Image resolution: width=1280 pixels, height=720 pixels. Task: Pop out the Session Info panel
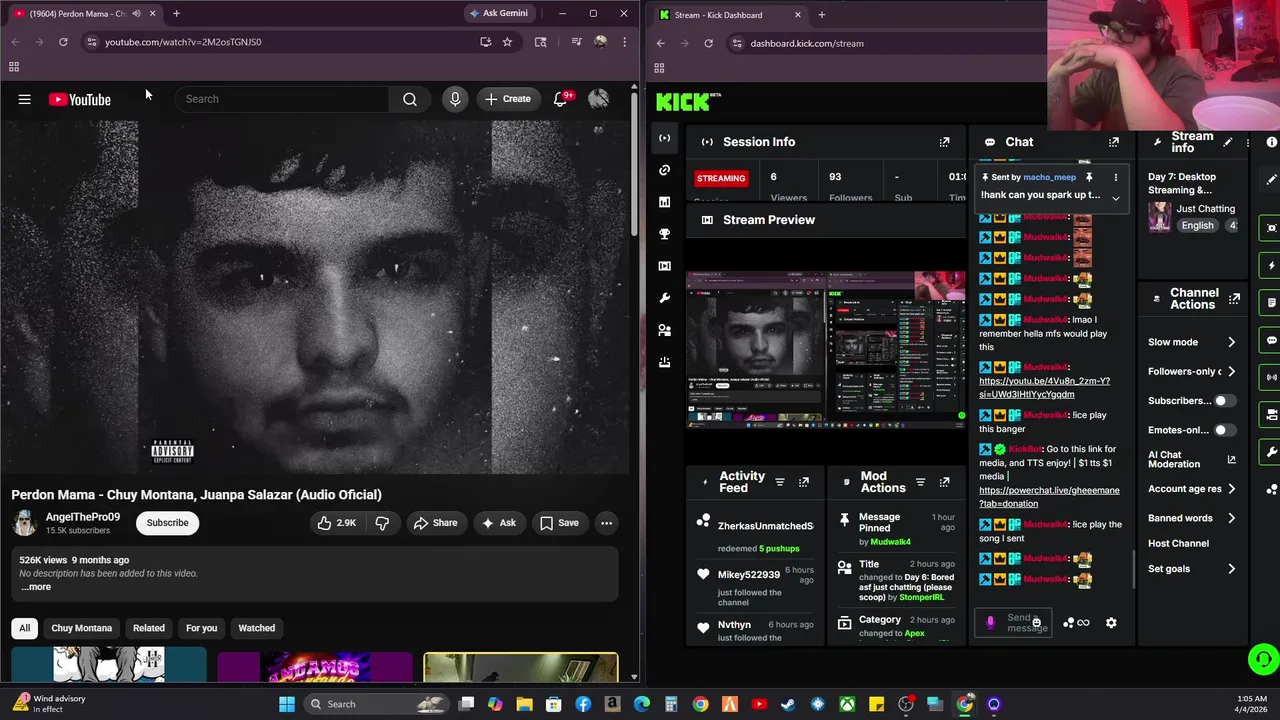(x=944, y=142)
